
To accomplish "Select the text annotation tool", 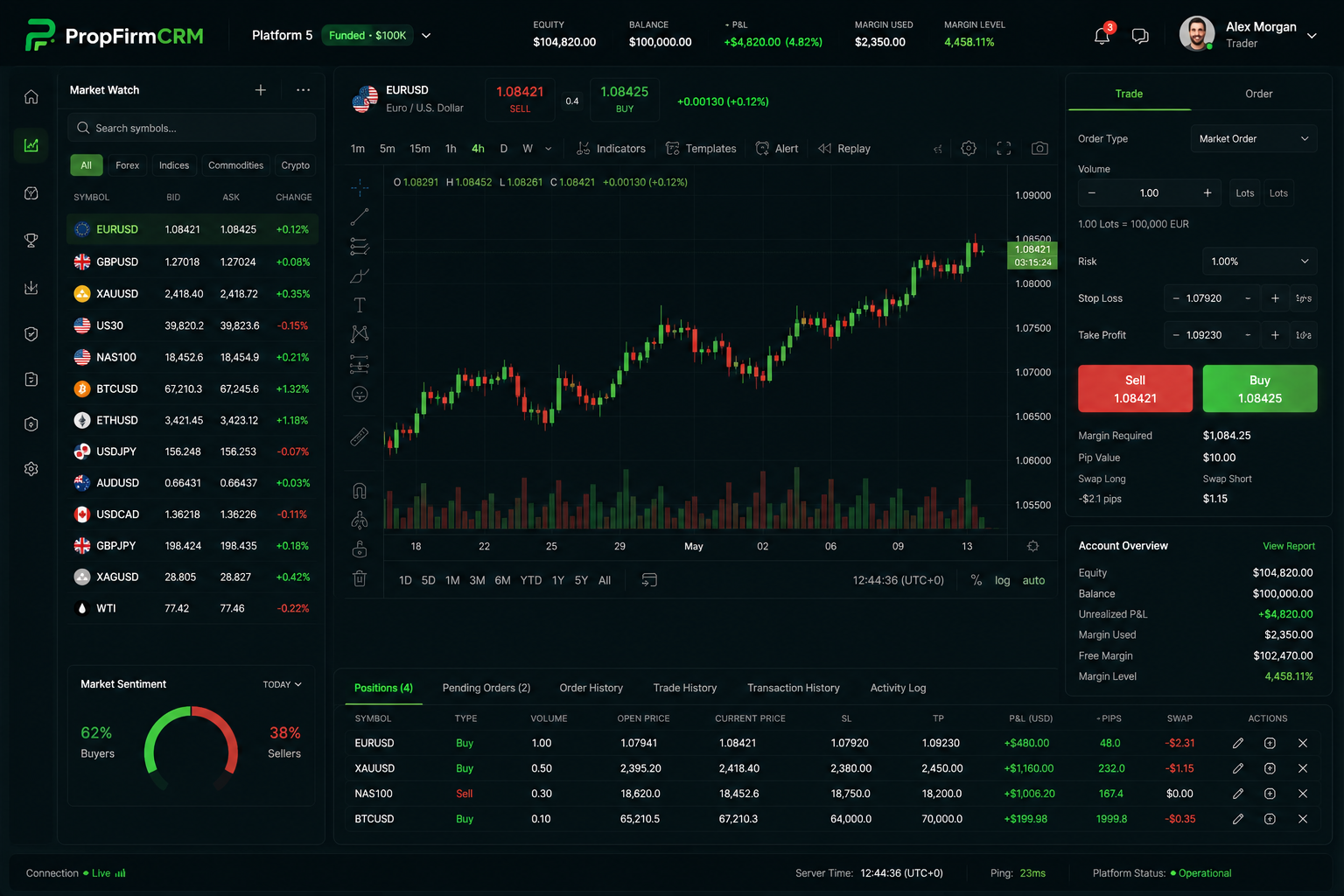I will (360, 304).
